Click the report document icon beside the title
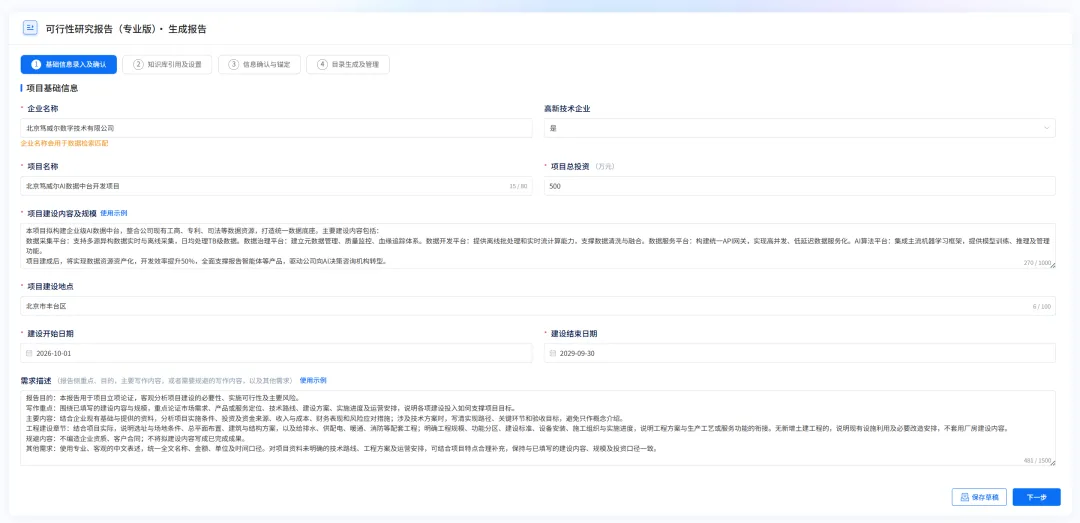 [30, 28]
